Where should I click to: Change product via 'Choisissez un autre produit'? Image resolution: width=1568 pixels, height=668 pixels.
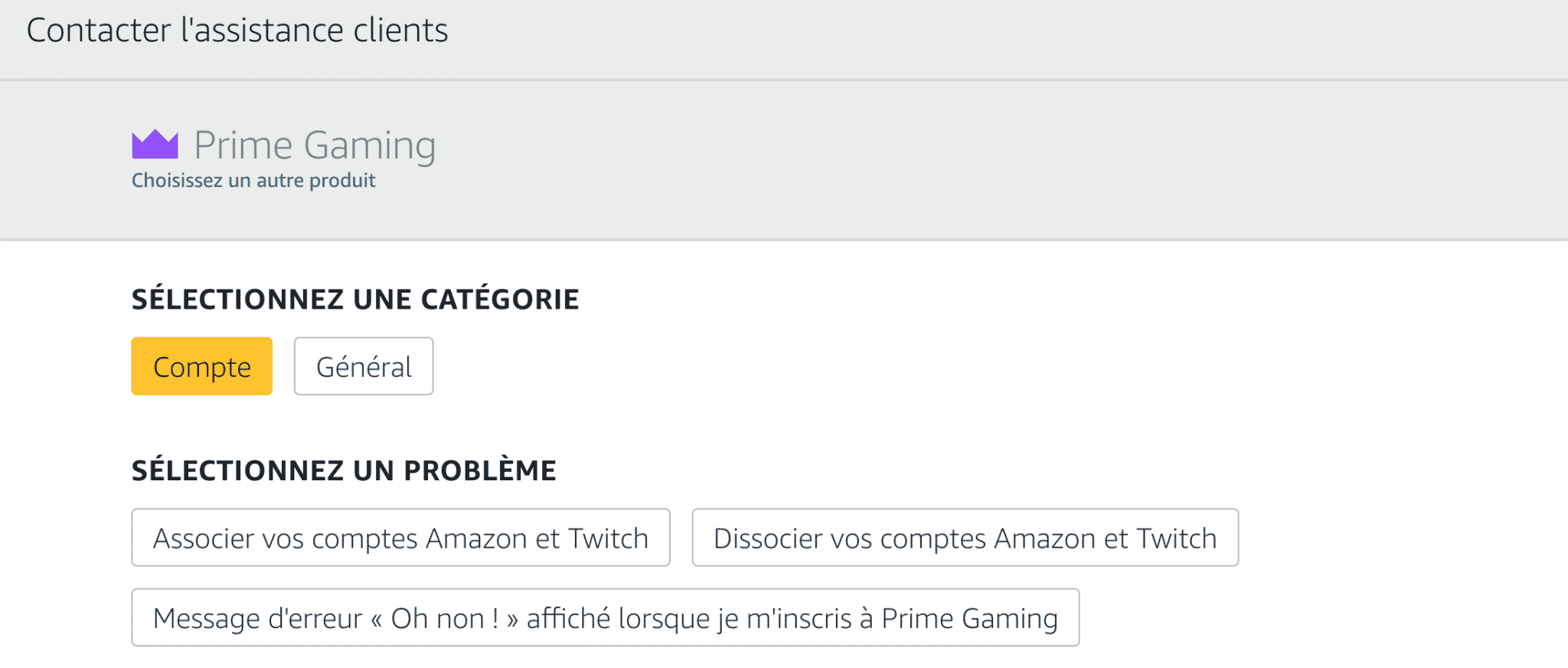(x=253, y=180)
